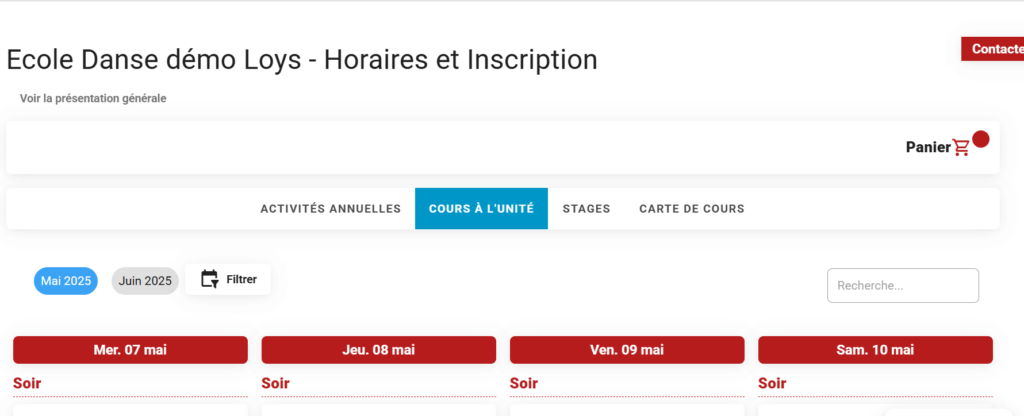Open the Carte de Cours tab
Screen dimensions: 1024x416
tap(691, 209)
